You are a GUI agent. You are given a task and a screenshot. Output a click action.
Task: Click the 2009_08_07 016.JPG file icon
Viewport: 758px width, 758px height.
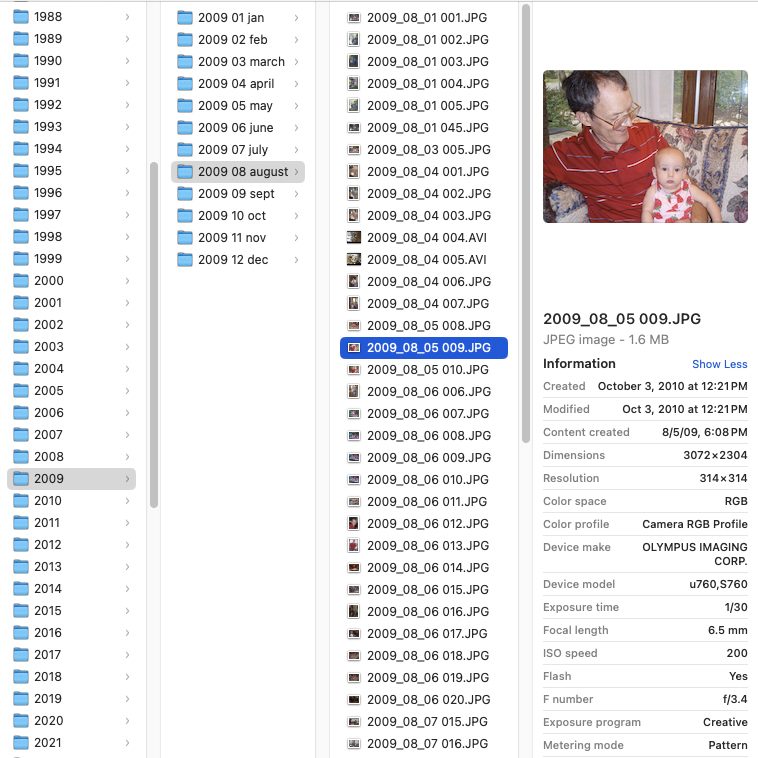(354, 743)
